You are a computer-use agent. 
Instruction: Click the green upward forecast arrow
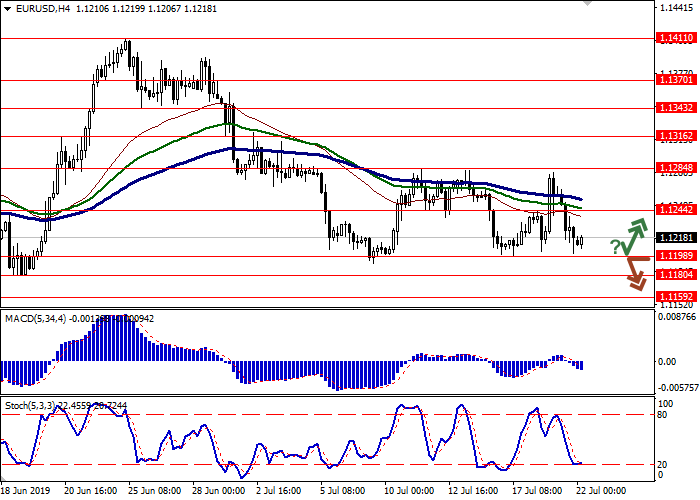coord(633,238)
